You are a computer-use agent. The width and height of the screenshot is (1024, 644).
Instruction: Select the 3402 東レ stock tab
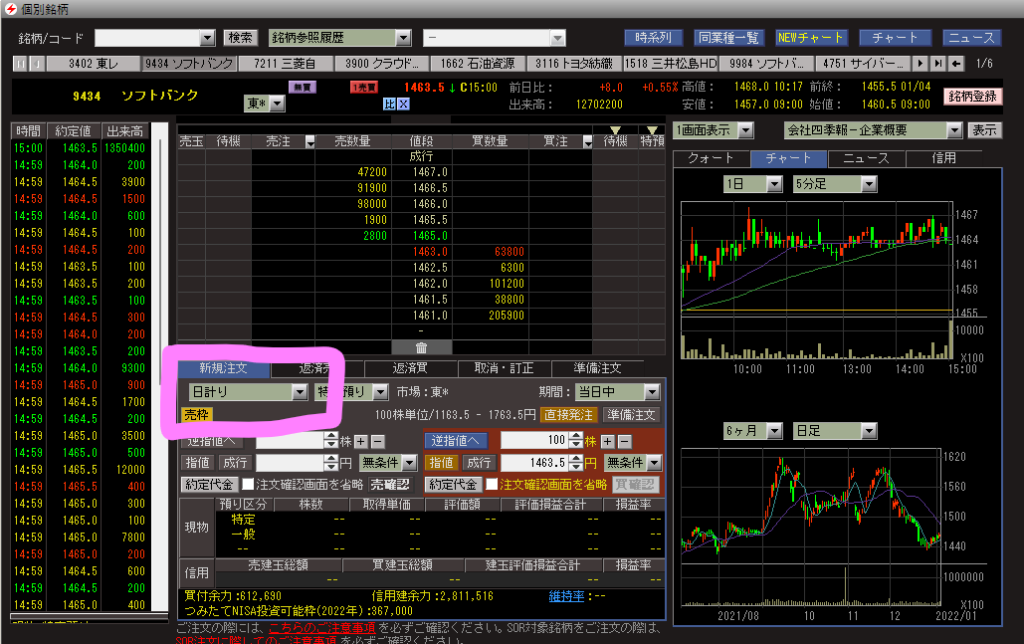[93, 63]
